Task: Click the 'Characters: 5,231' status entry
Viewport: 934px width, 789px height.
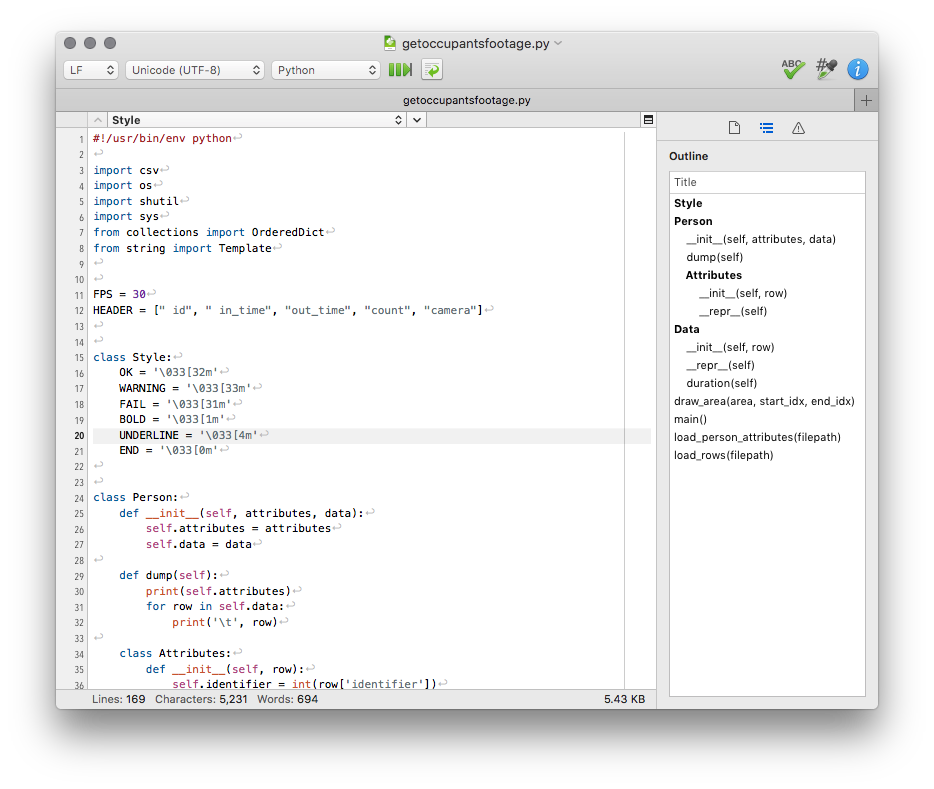Action: click(x=201, y=699)
